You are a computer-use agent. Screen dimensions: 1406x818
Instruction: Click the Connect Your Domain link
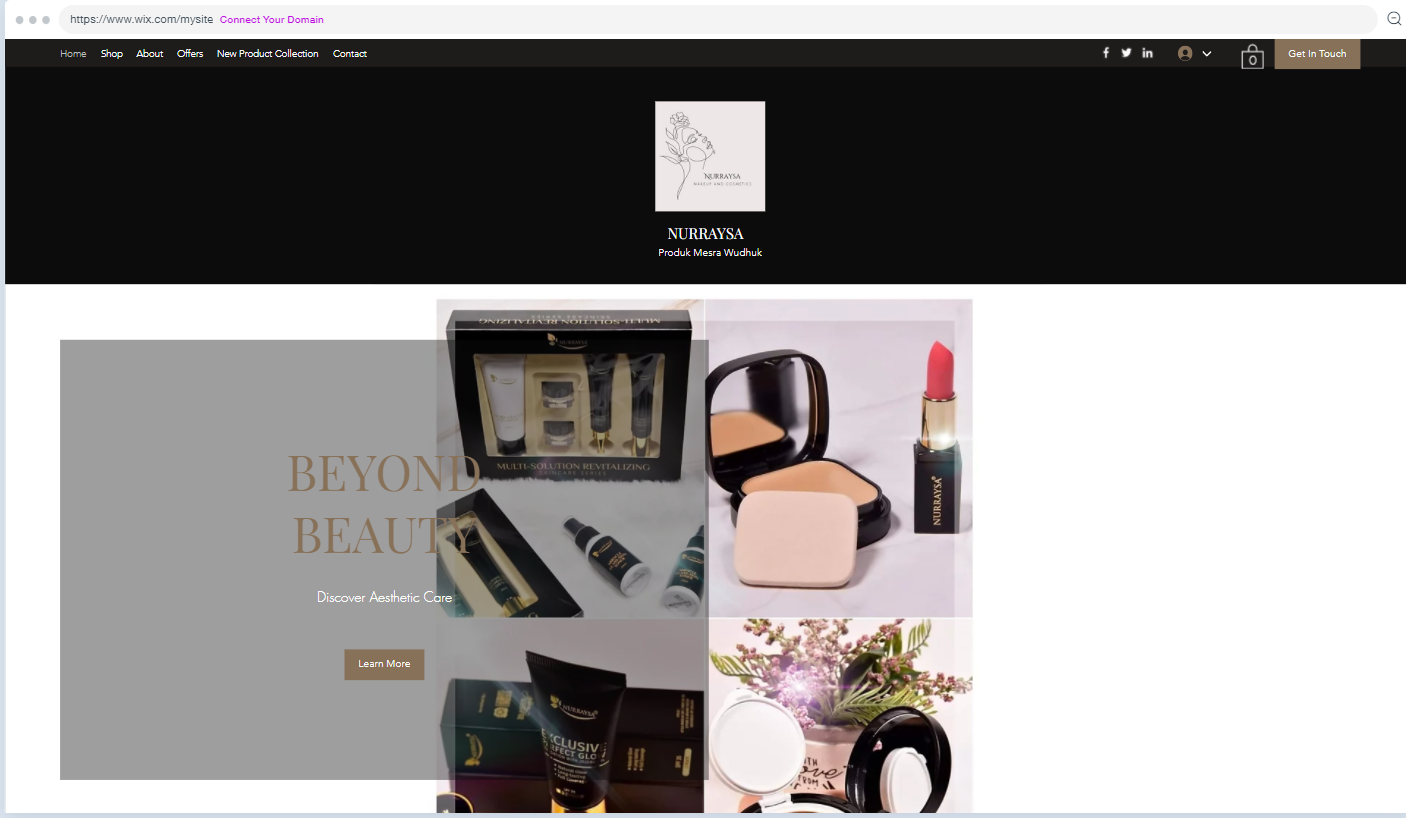coord(272,20)
